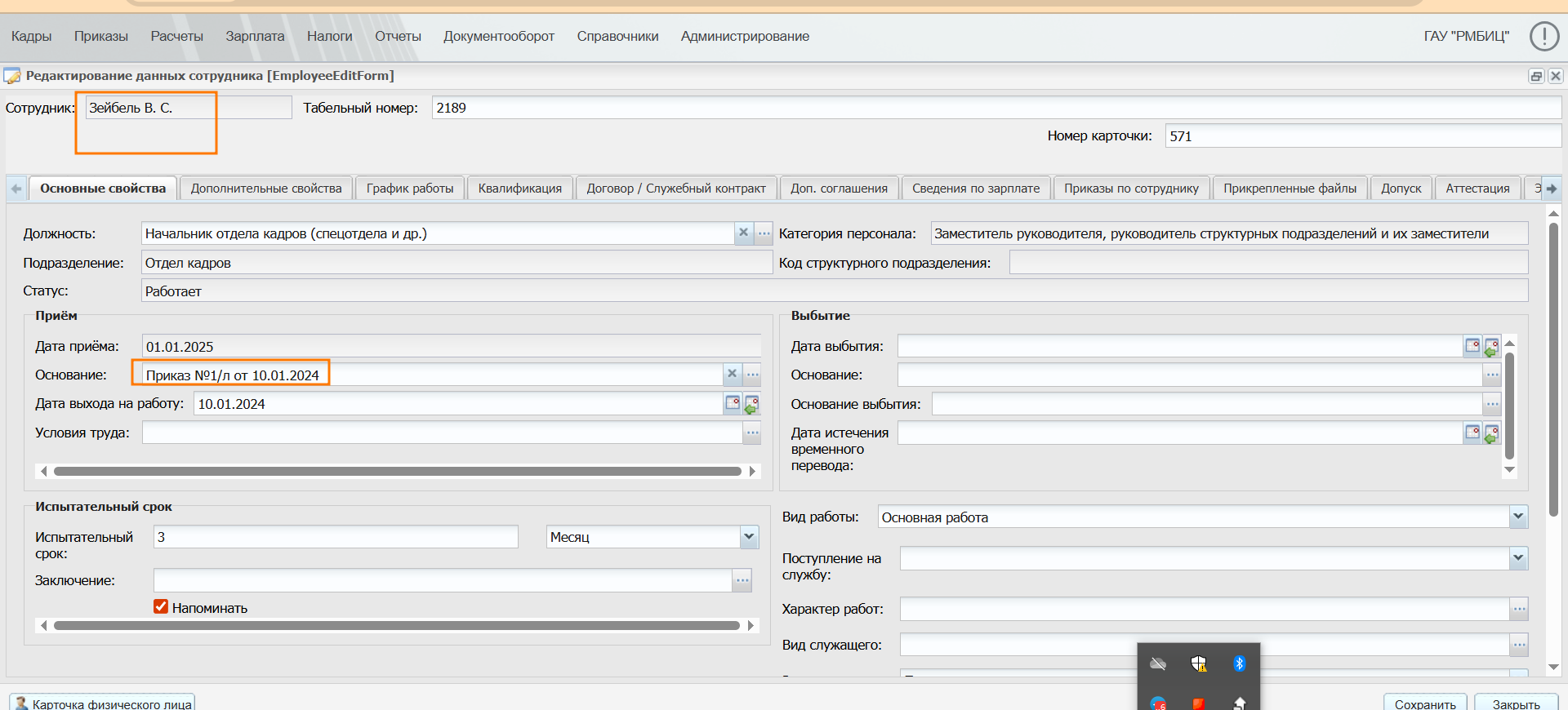Screen dimensions: 1568x710
Task: Switch to Доп. соглашения tab
Action: click(839, 188)
